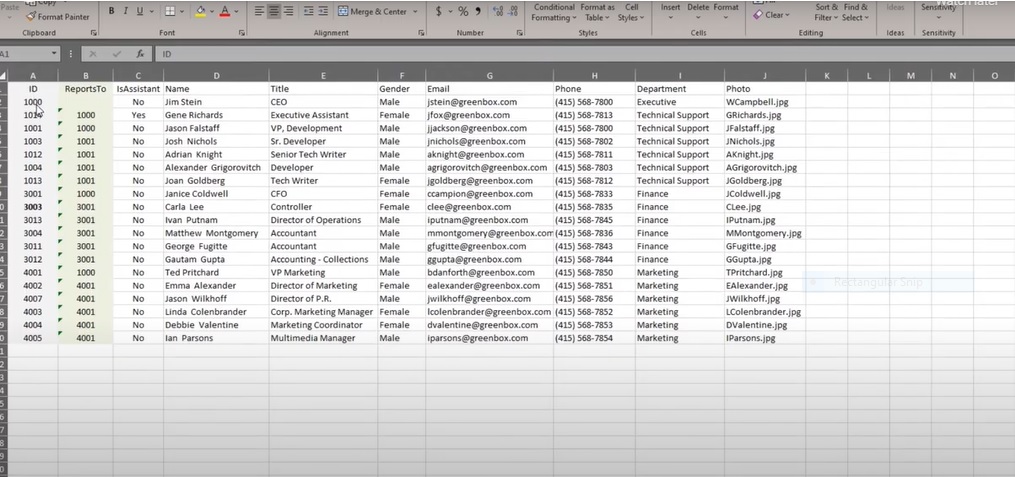Select Yes in IsAssistant column

click(x=138, y=115)
